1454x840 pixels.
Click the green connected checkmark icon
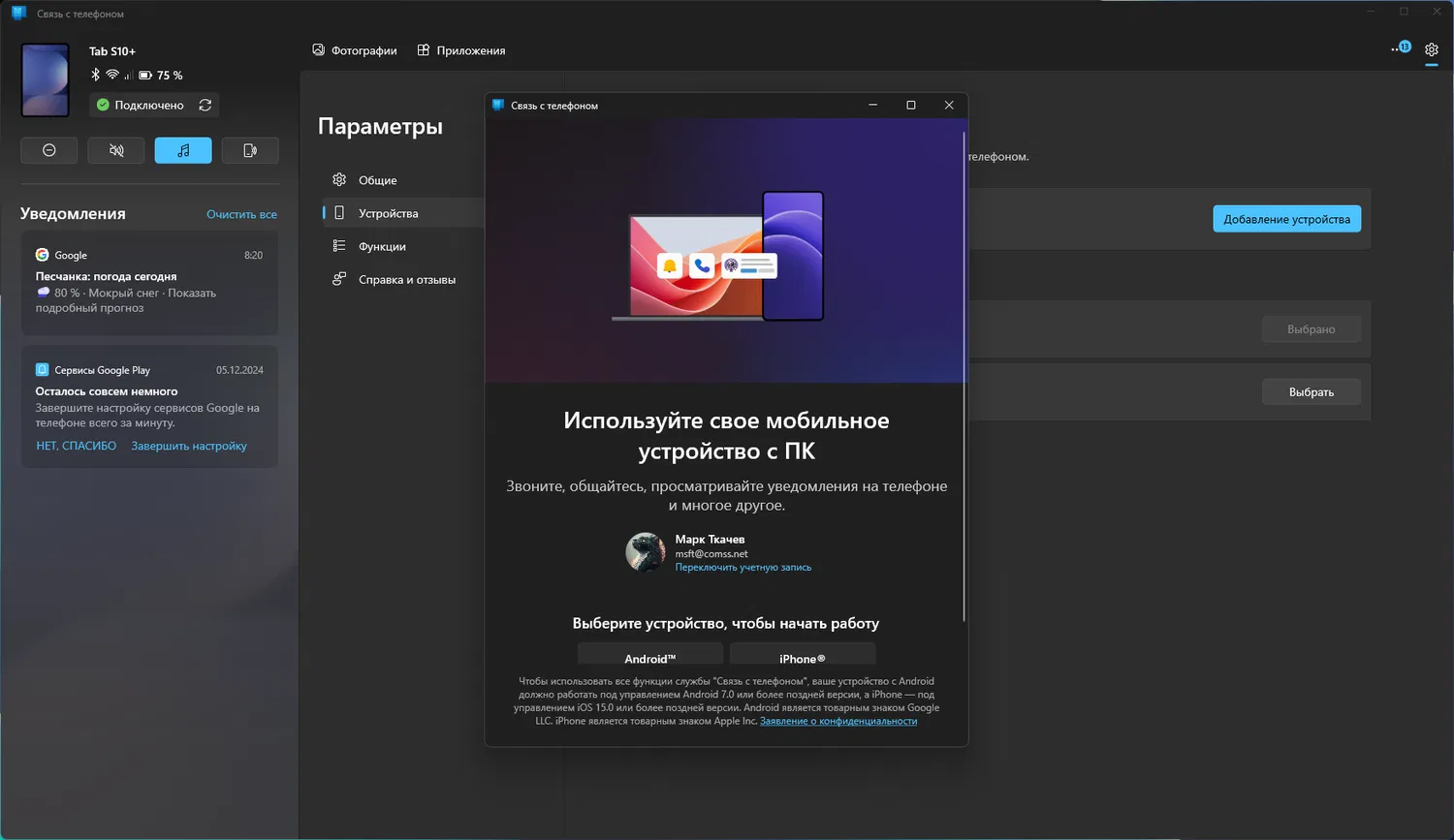click(103, 105)
